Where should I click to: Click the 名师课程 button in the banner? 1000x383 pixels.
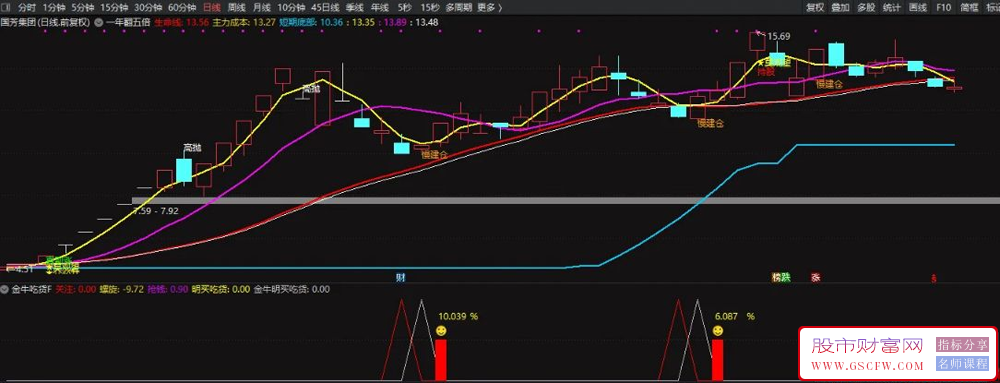click(962, 365)
